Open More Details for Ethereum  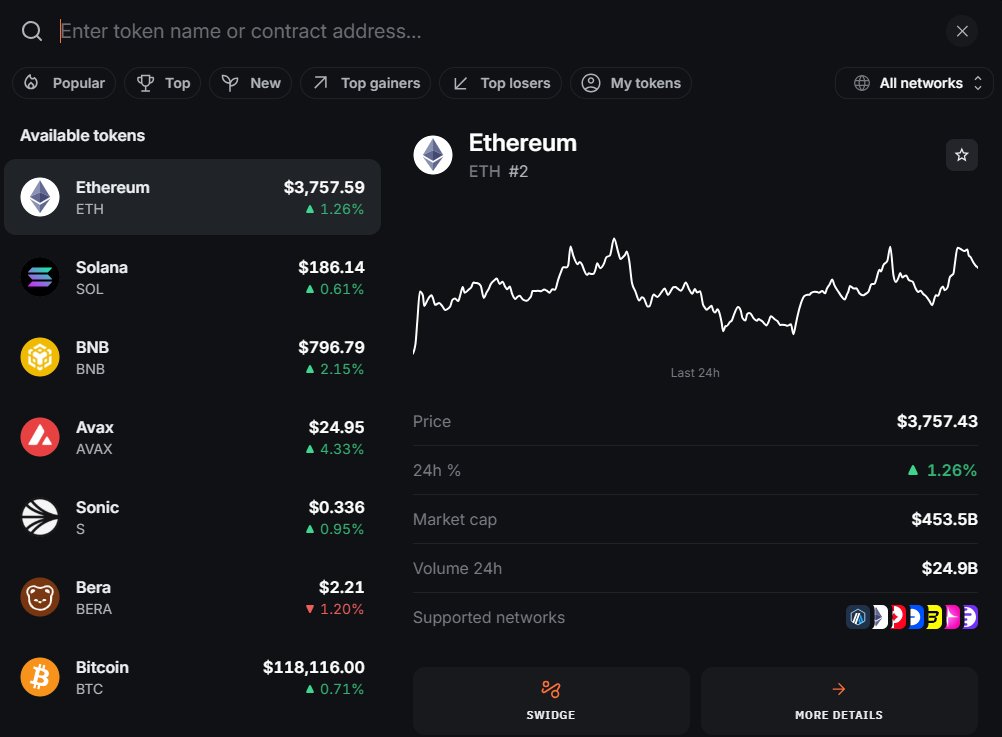(839, 701)
